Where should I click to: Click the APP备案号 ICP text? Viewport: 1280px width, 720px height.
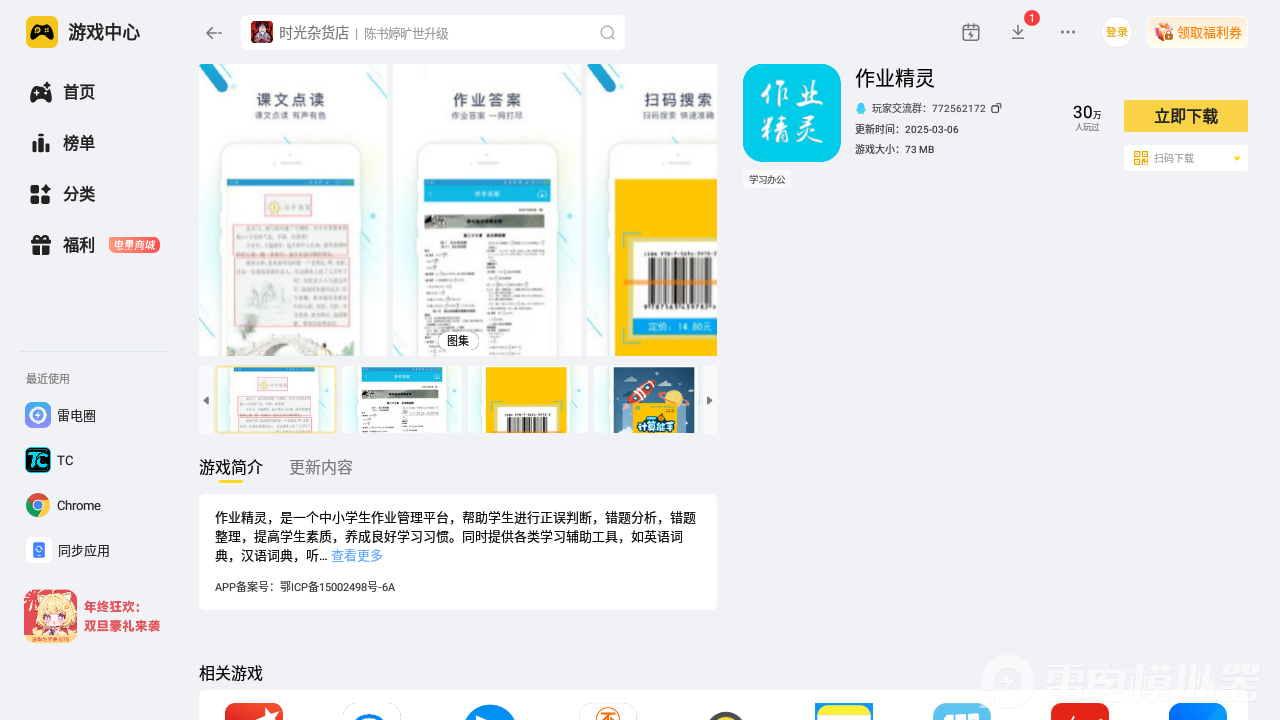(x=305, y=587)
